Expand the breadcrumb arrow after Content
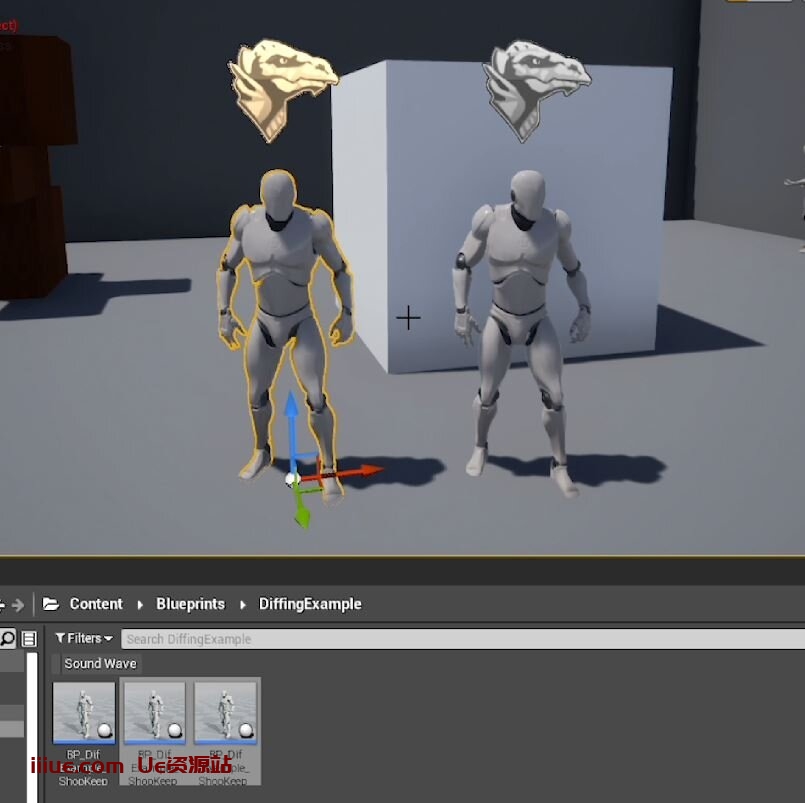Screen dimensions: 805x803 click(138, 604)
